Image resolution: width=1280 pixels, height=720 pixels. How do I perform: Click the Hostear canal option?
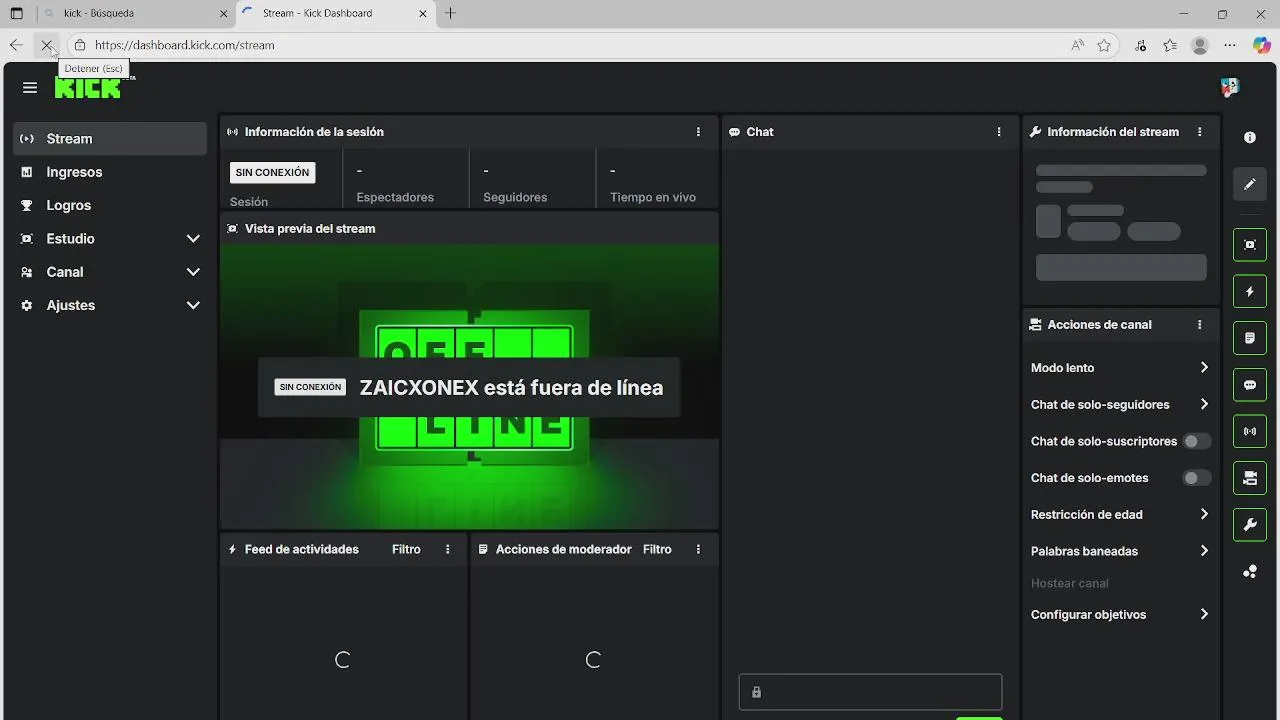pos(1069,583)
